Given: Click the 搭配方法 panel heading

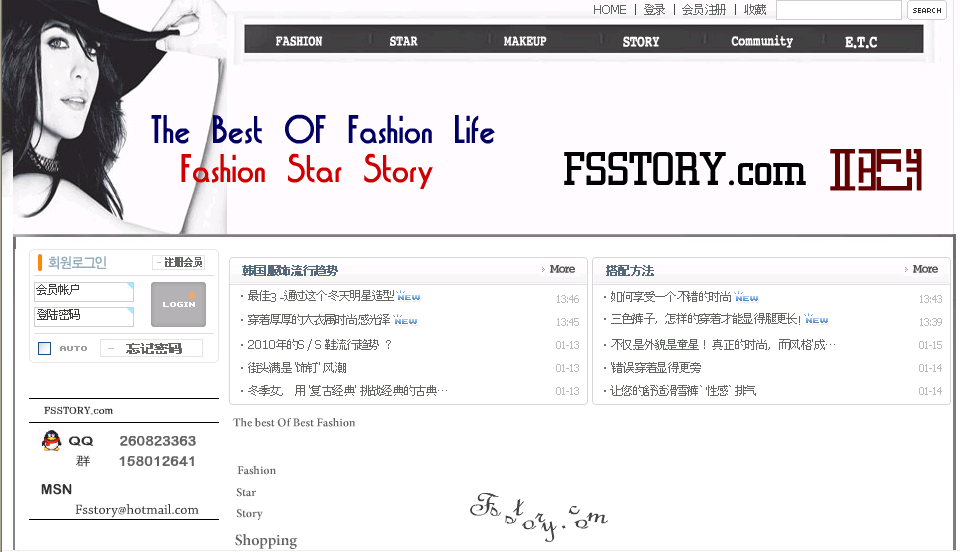Looking at the screenshot, I should pos(629,270).
